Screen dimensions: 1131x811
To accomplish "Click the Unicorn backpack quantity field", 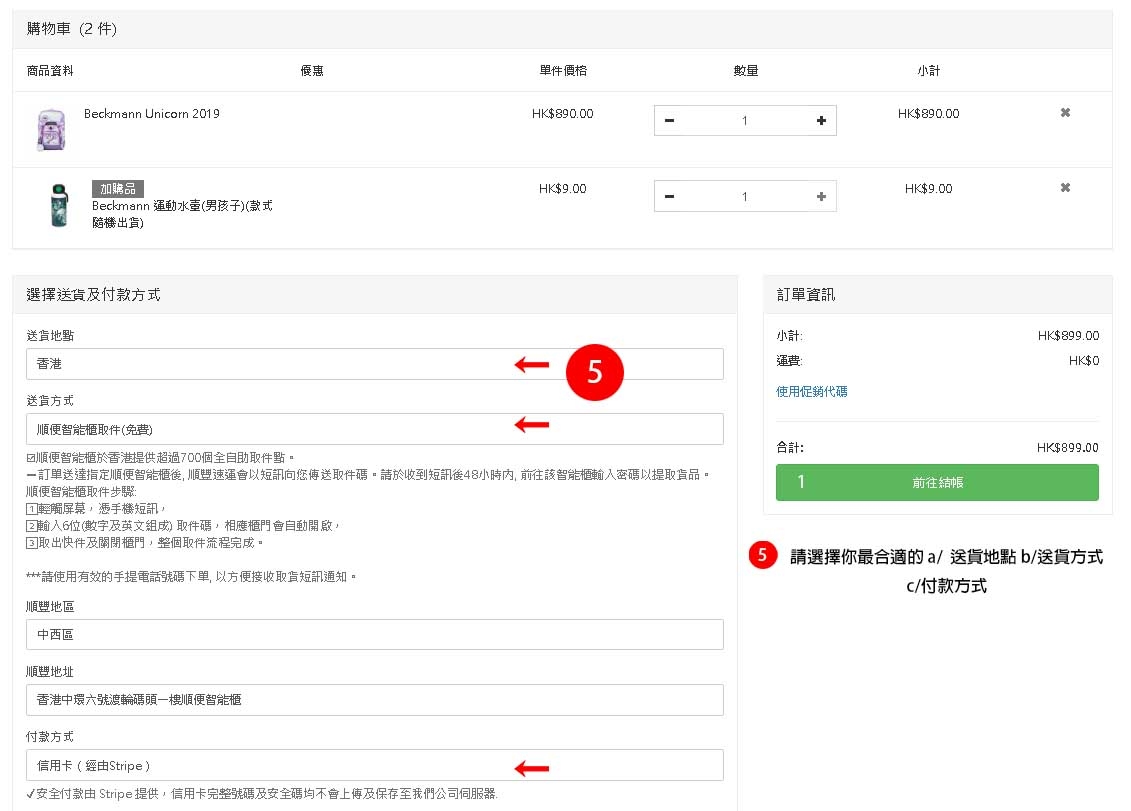I will (x=745, y=121).
